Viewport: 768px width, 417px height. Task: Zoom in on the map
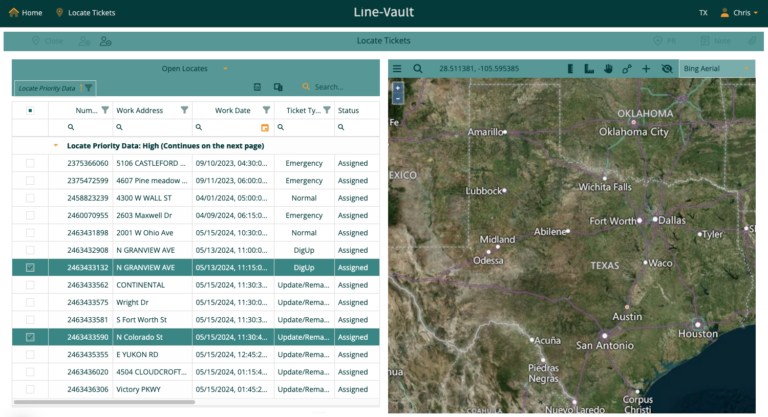[399, 87]
